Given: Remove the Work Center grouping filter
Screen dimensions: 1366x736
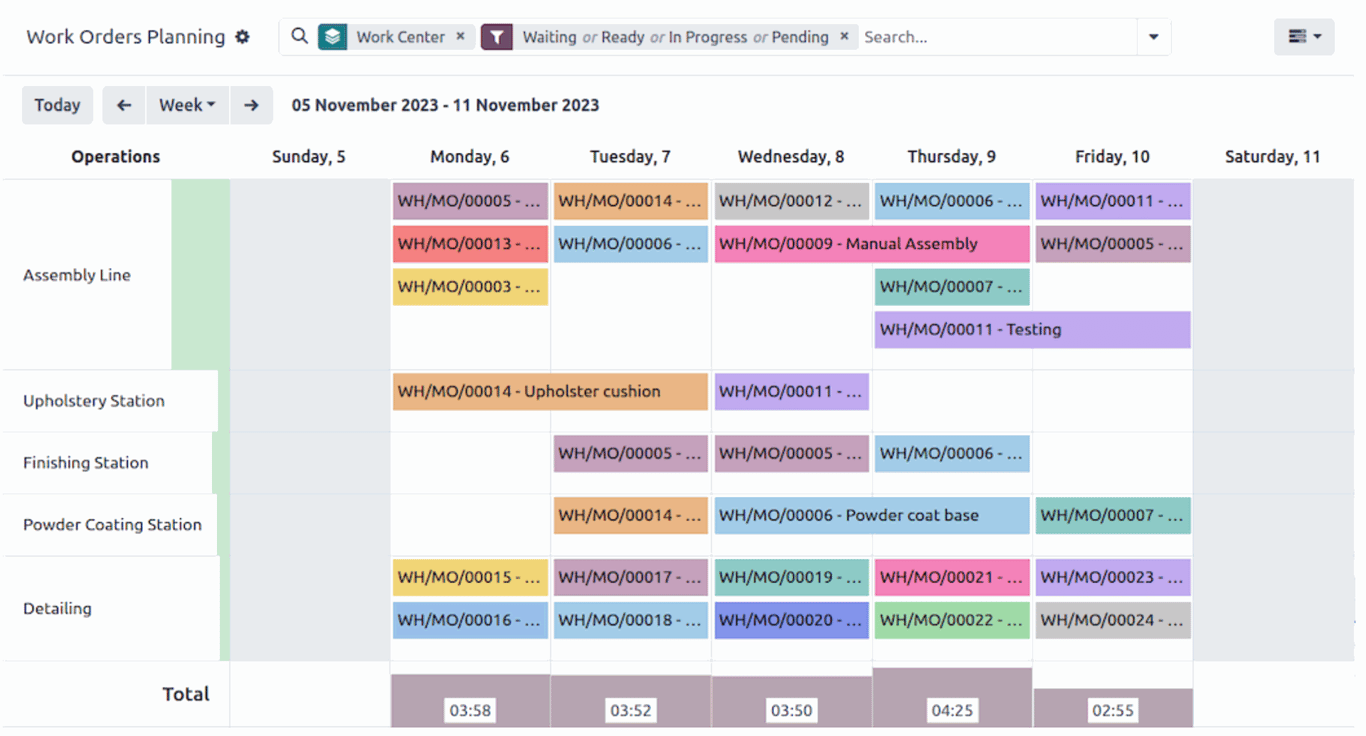Looking at the screenshot, I should pos(460,36).
